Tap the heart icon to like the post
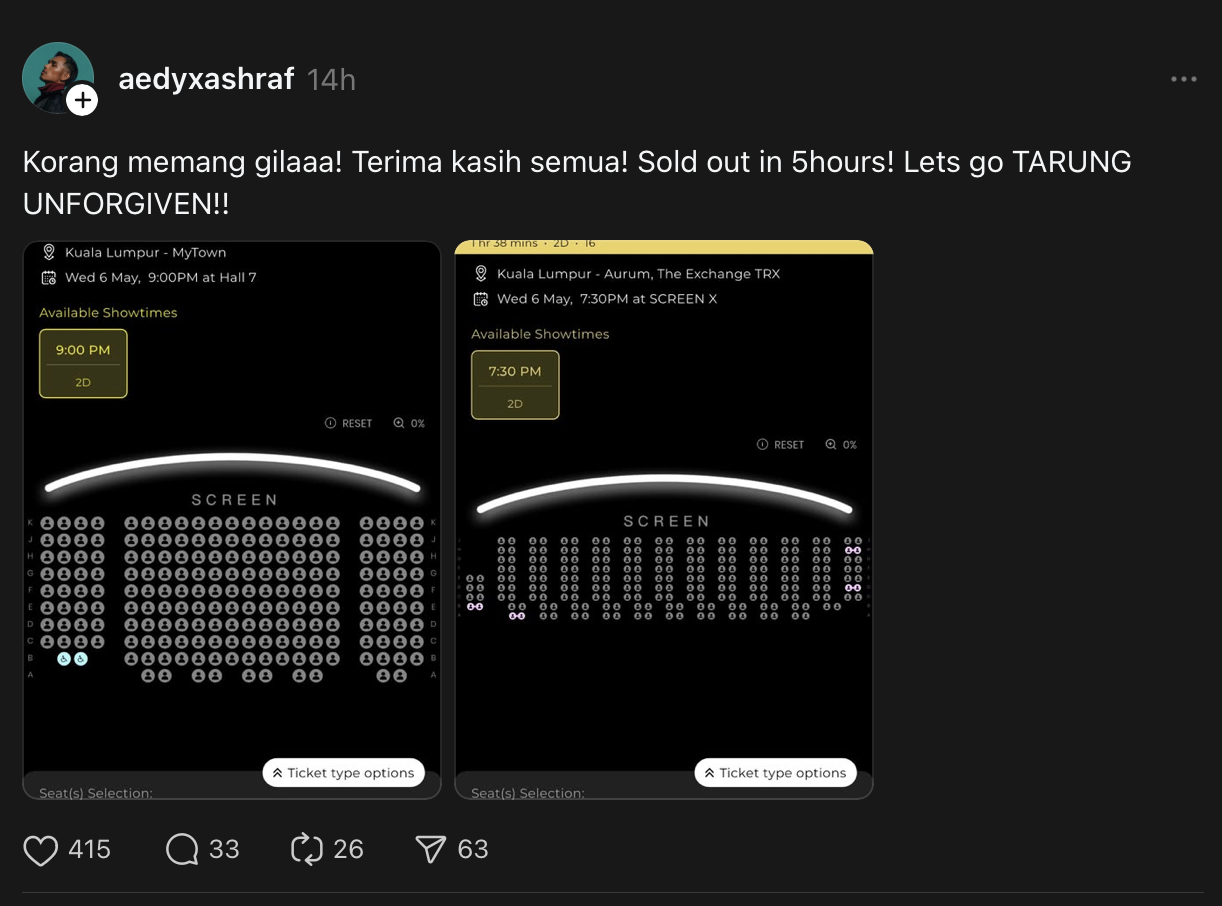Image resolution: width=1222 pixels, height=906 pixels. click(40, 849)
